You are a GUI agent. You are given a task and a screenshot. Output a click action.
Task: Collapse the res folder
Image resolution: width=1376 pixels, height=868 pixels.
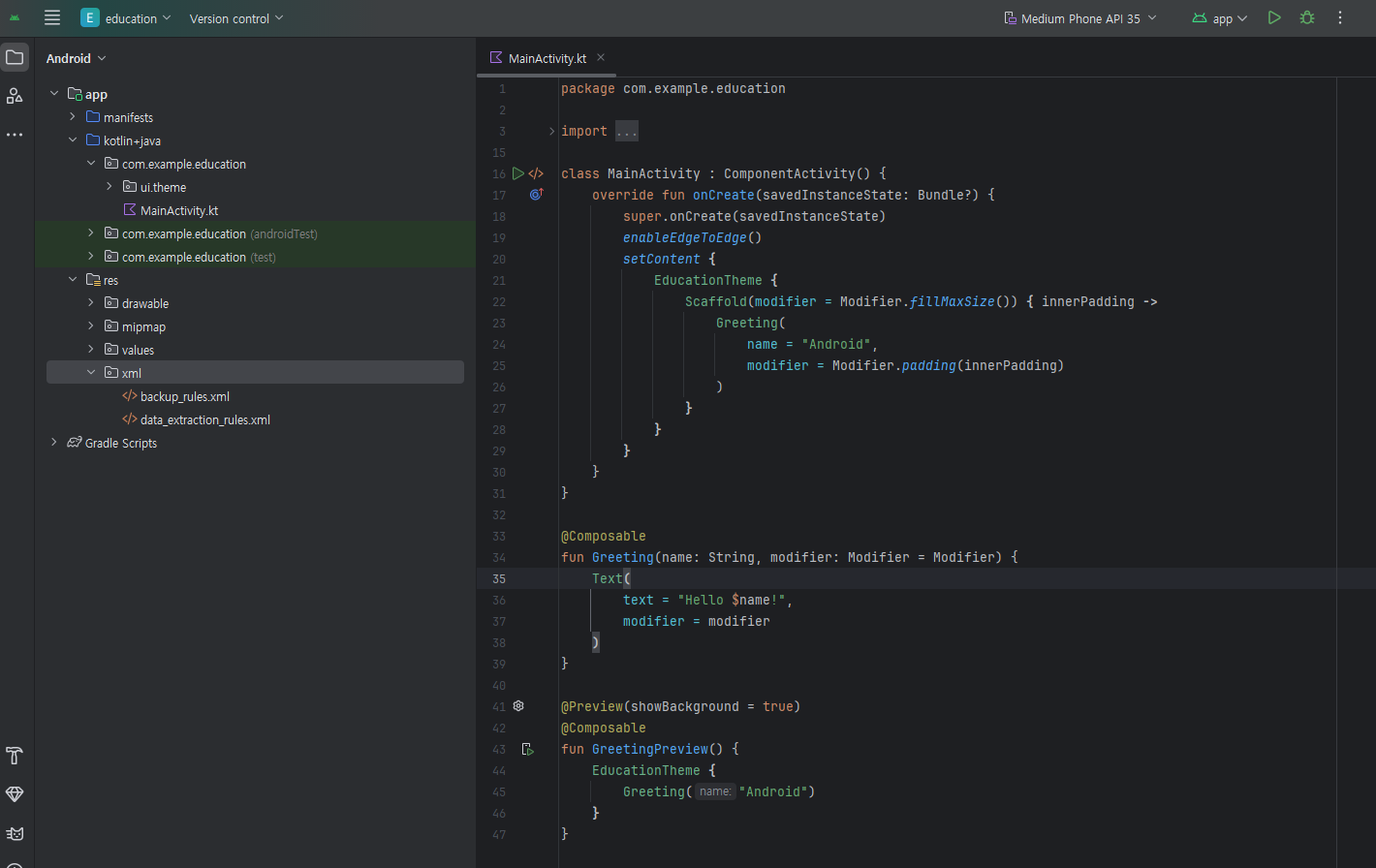point(73,280)
